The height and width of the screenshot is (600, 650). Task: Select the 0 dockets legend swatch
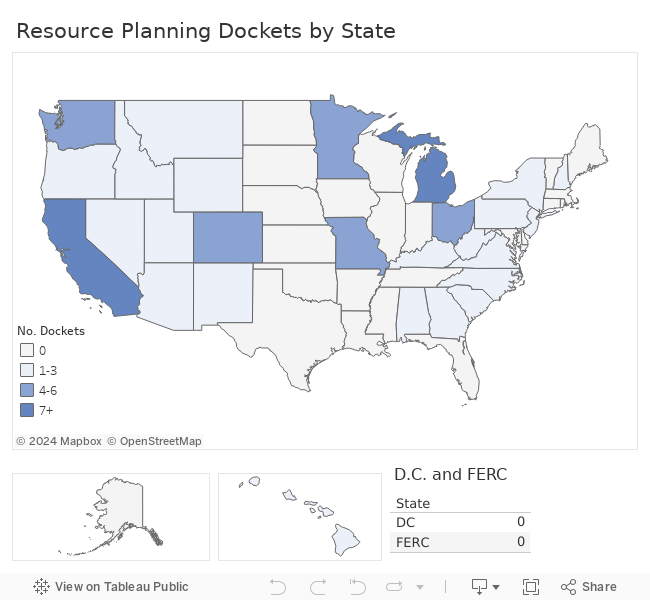coord(27,350)
